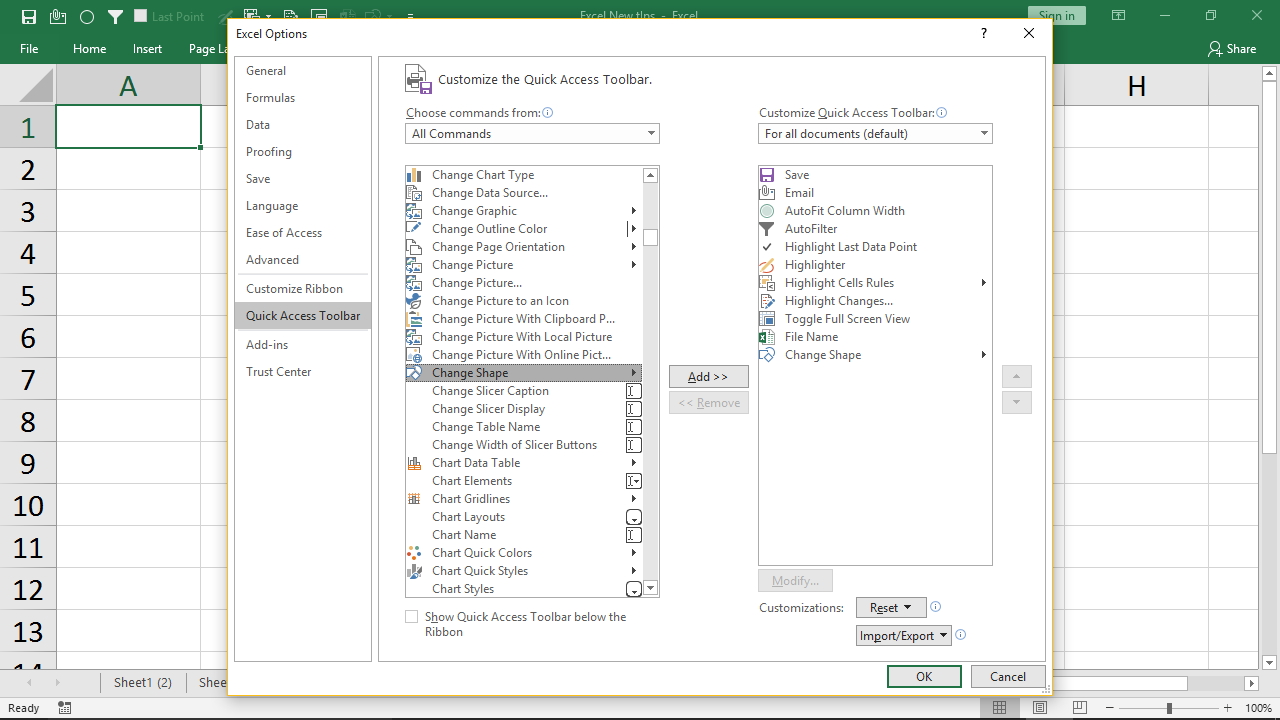Click the AutoFilter funnel in Excel's title bar
1280x720 pixels.
pyautogui.click(x=116, y=16)
